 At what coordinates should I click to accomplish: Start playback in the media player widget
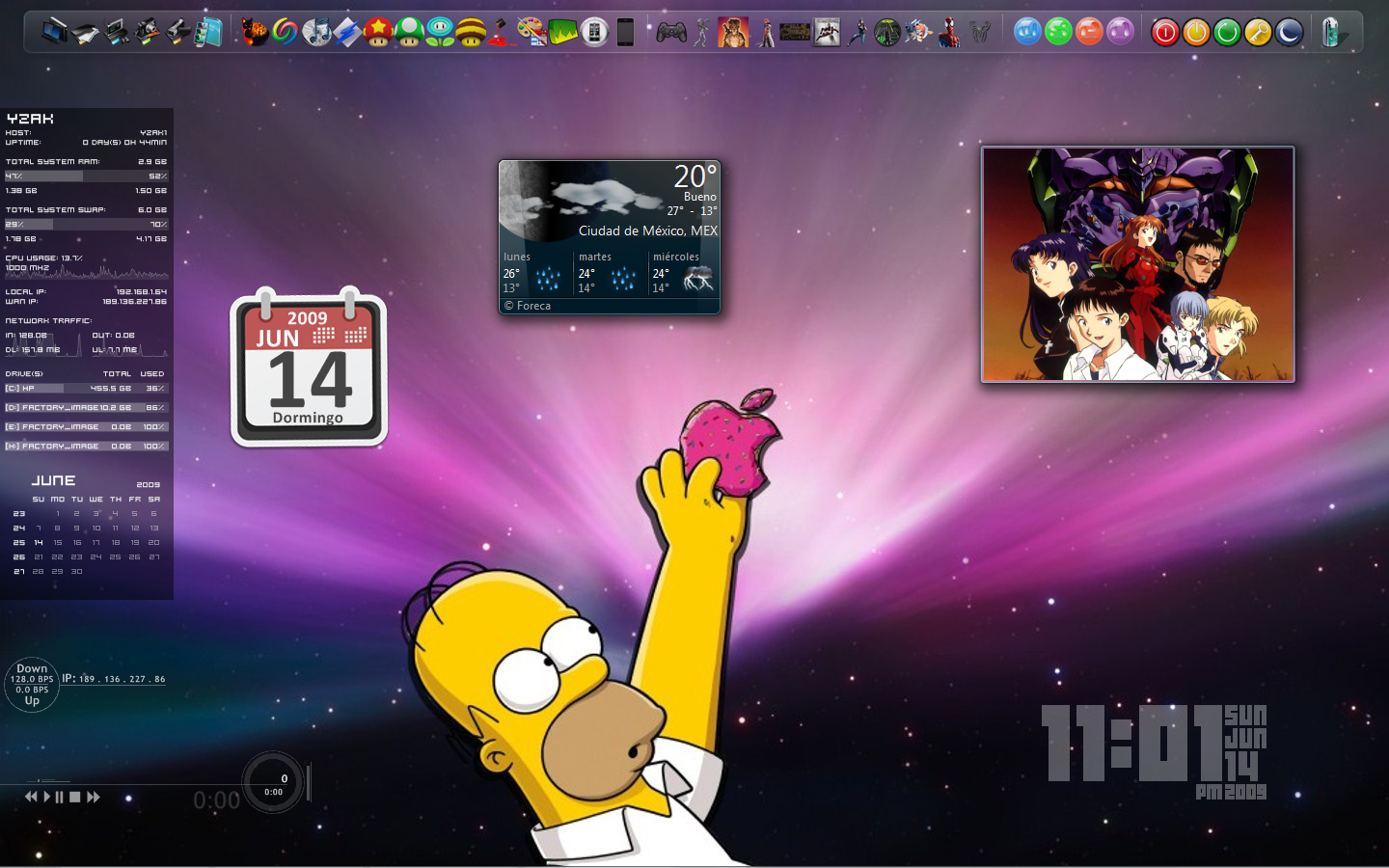point(46,797)
